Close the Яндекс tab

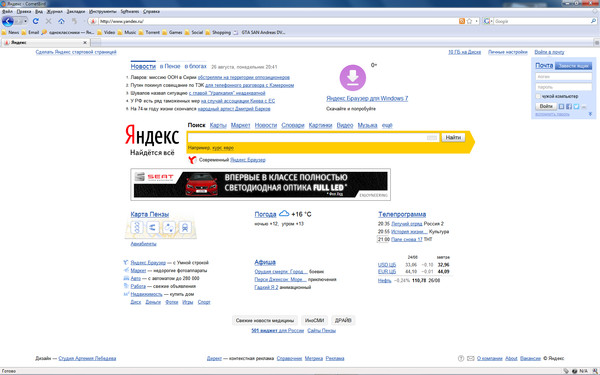click(x=85, y=42)
